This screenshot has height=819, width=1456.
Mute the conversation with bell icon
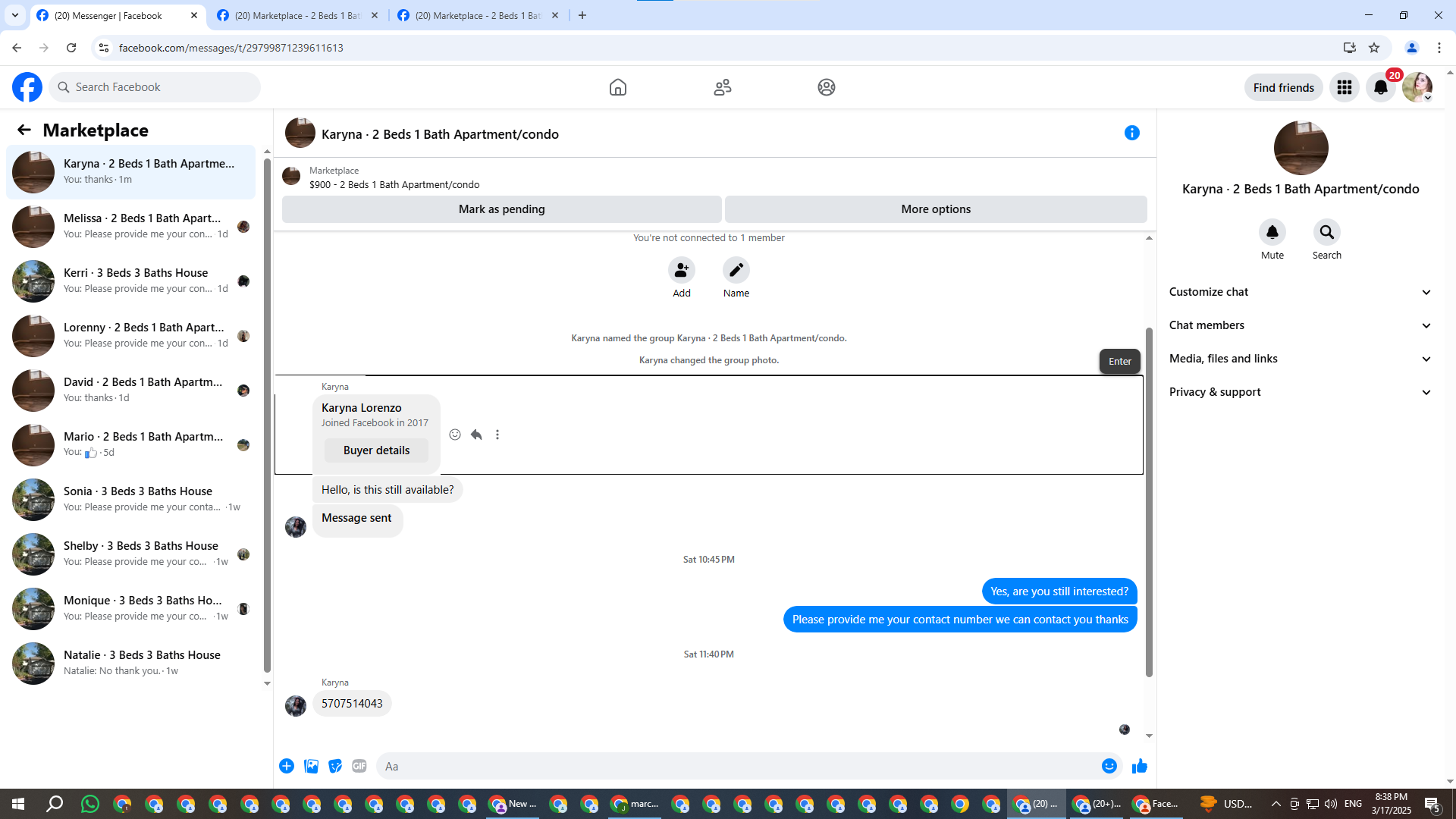tap(1272, 232)
